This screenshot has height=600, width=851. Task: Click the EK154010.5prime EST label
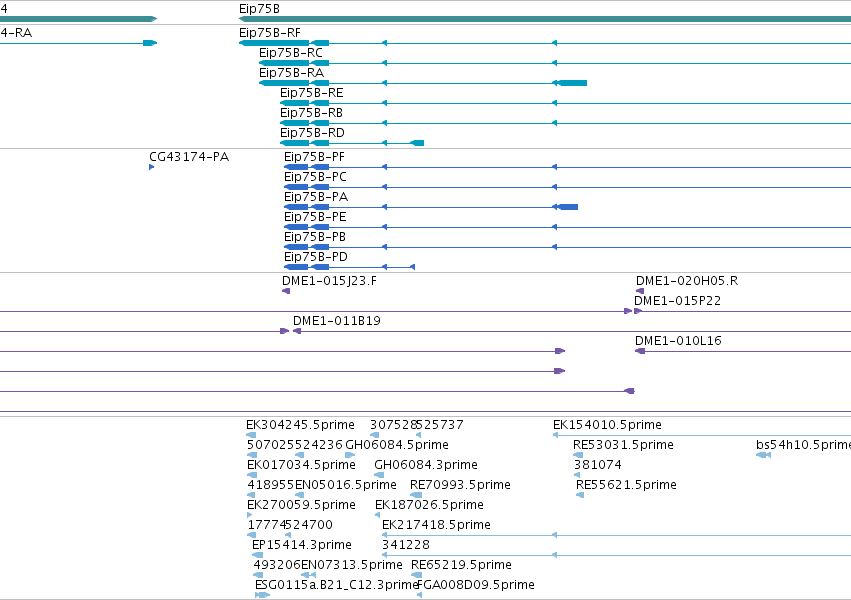coord(607,425)
